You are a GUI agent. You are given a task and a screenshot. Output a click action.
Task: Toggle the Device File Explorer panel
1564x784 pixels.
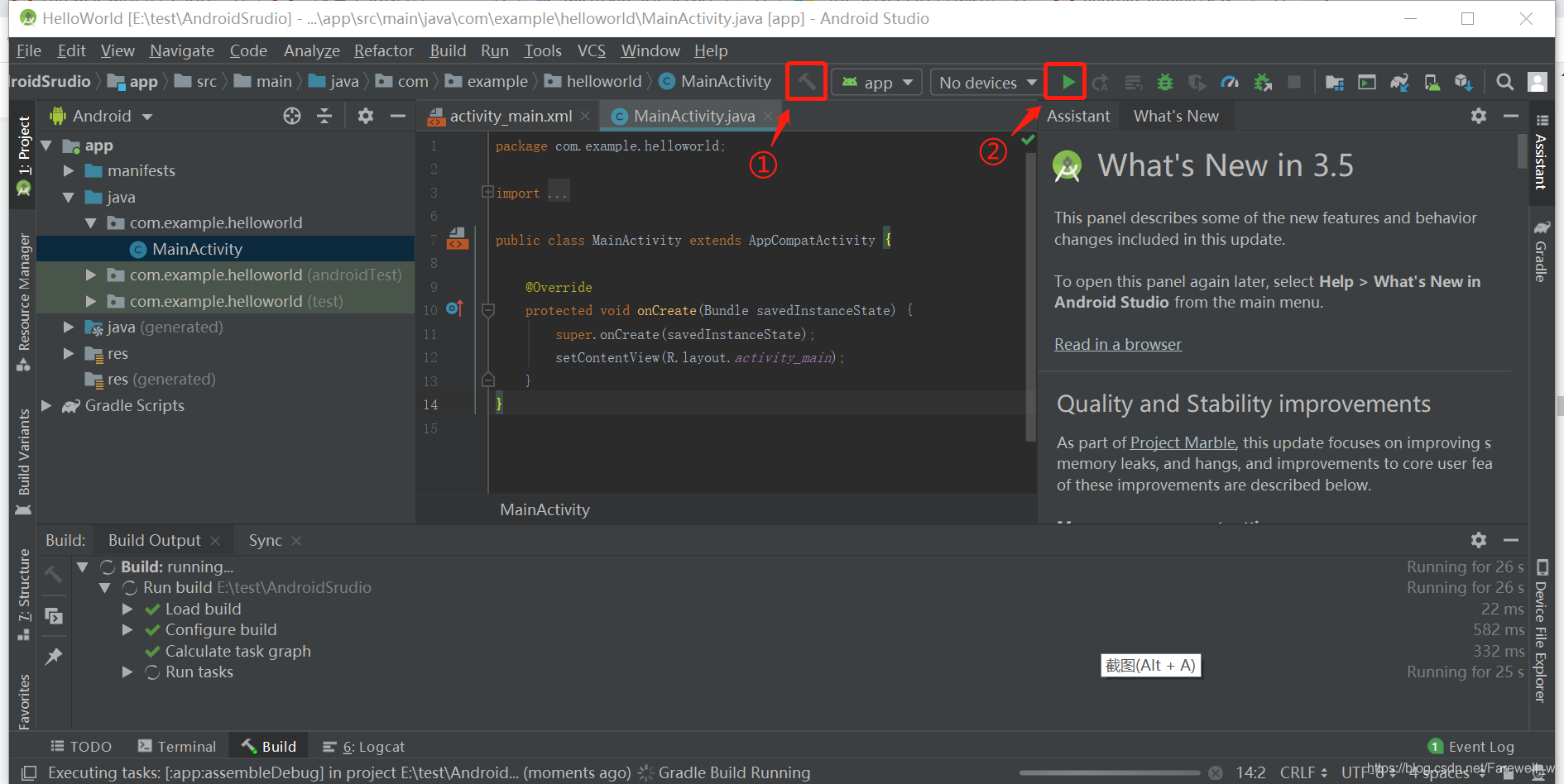[1541, 632]
